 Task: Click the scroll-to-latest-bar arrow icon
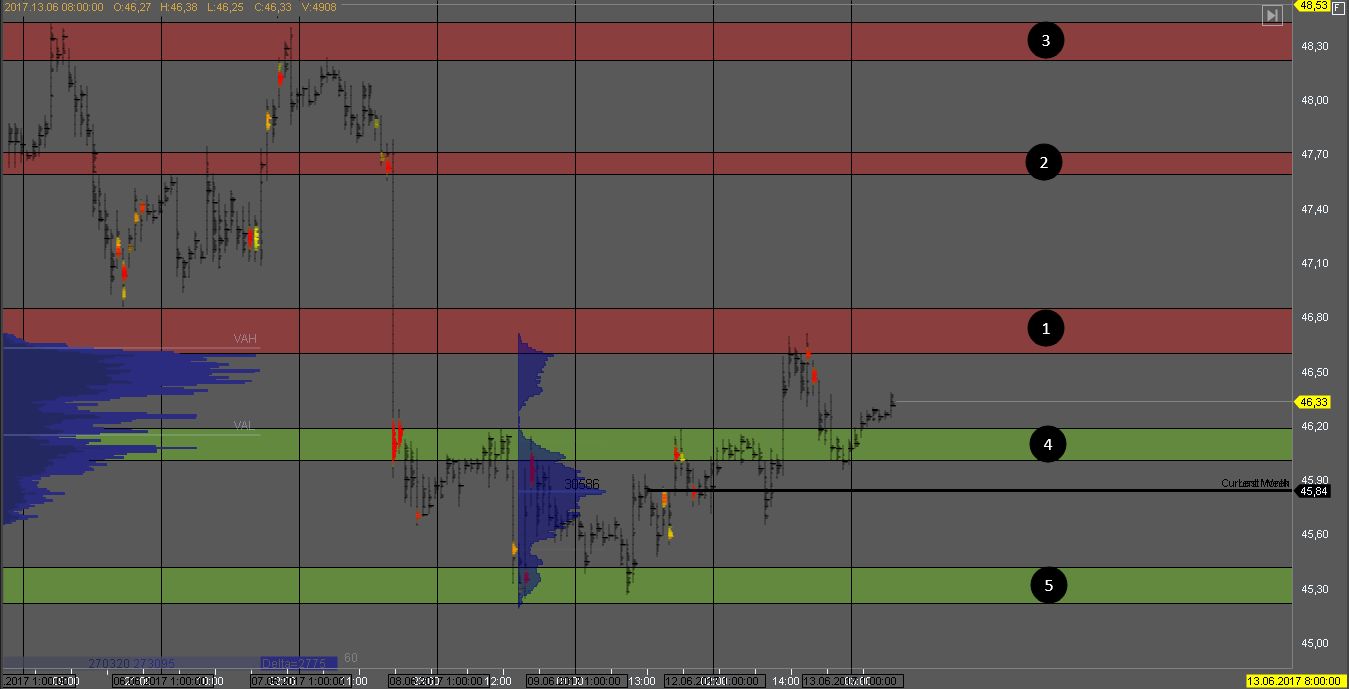[x=1272, y=15]
